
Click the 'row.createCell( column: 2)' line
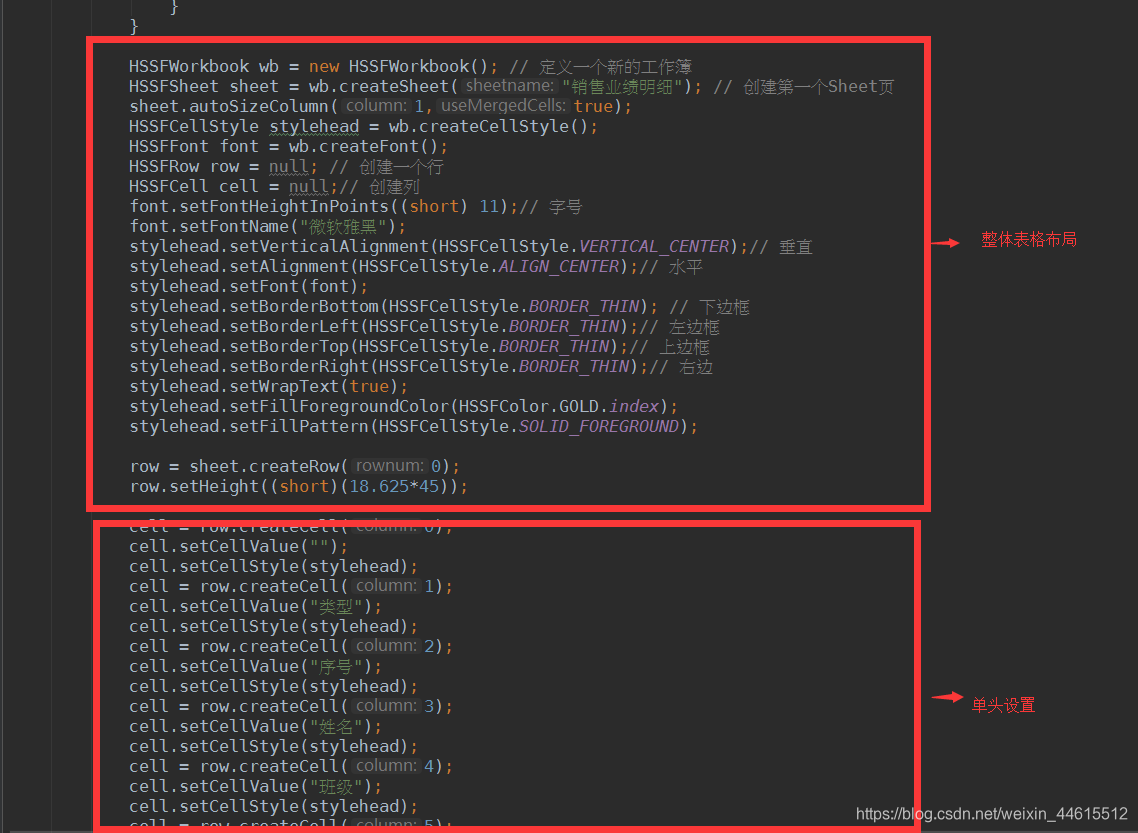(x=291, y=647)
